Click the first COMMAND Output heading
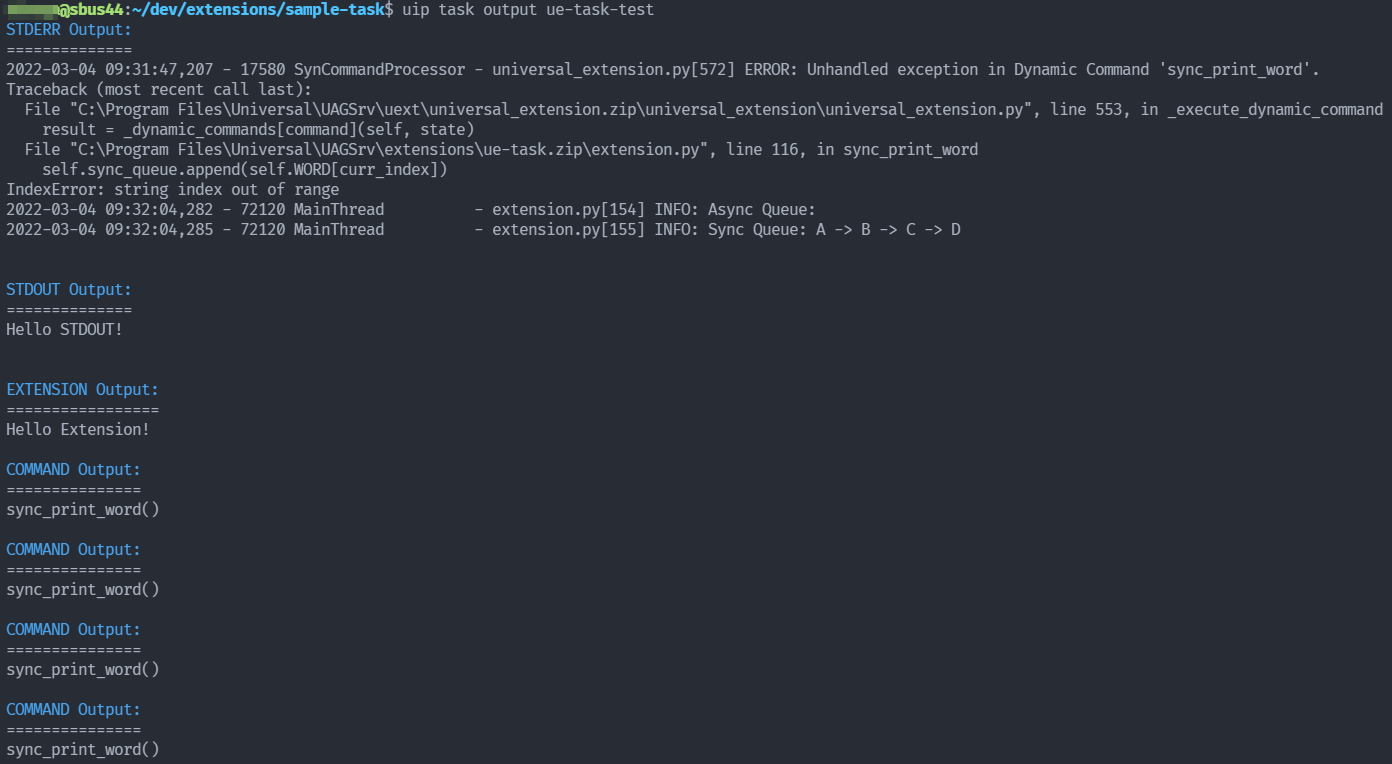 point(73,469)
